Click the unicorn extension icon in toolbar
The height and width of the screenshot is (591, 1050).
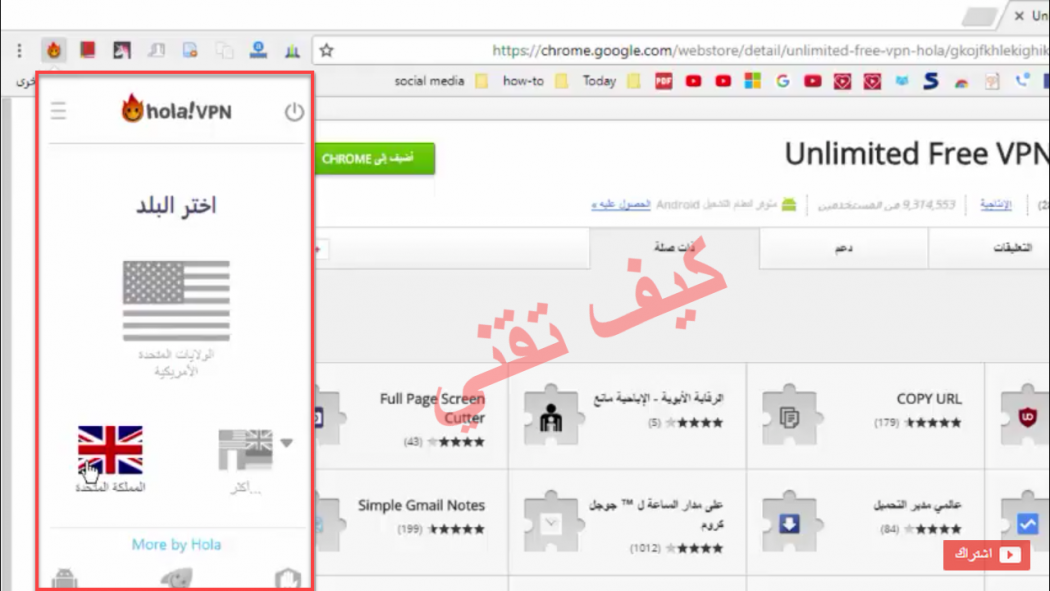click(x=122, y=50)
